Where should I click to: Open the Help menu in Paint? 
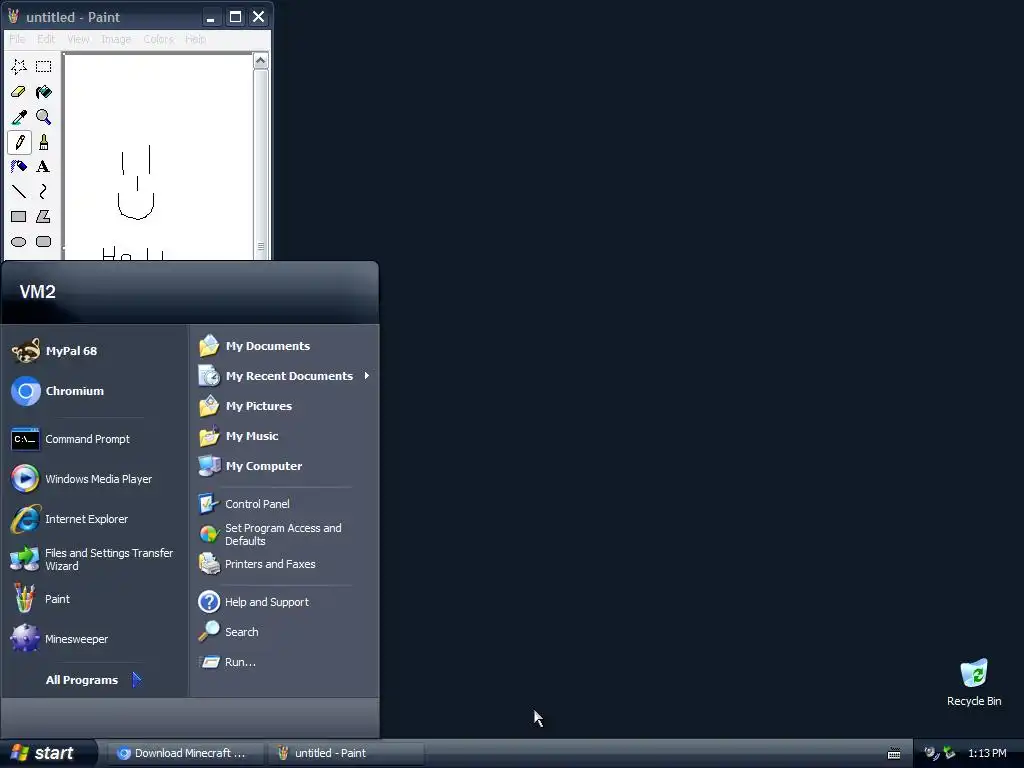click(x=195, y=39)
